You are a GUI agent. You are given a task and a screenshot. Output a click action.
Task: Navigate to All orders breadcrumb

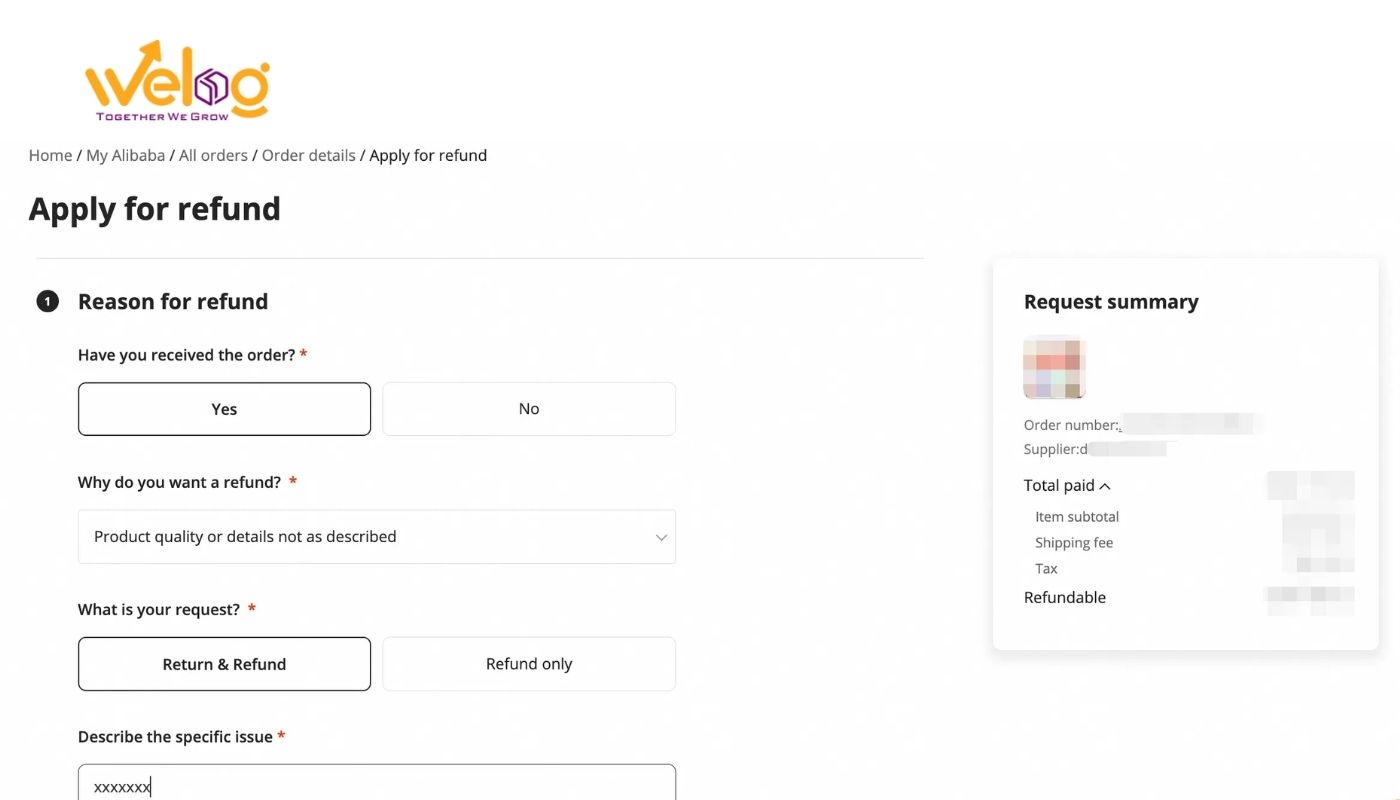click(213, 155)
